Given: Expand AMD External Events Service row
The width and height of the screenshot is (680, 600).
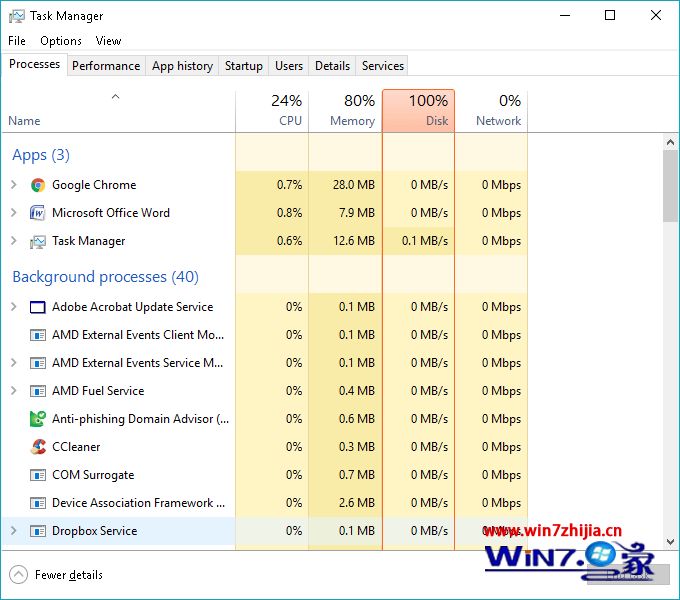Looking at the screenshot, I should click(x=13, y=362).
